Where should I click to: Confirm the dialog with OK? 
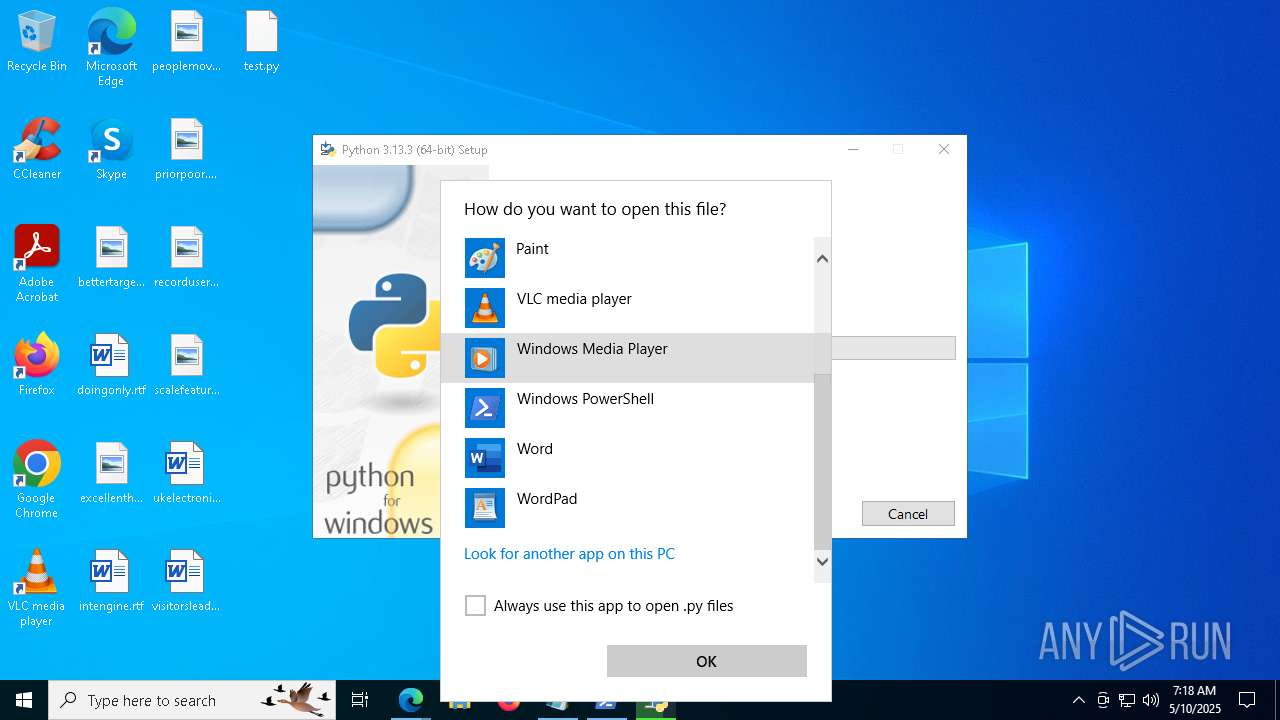[706, 661]
